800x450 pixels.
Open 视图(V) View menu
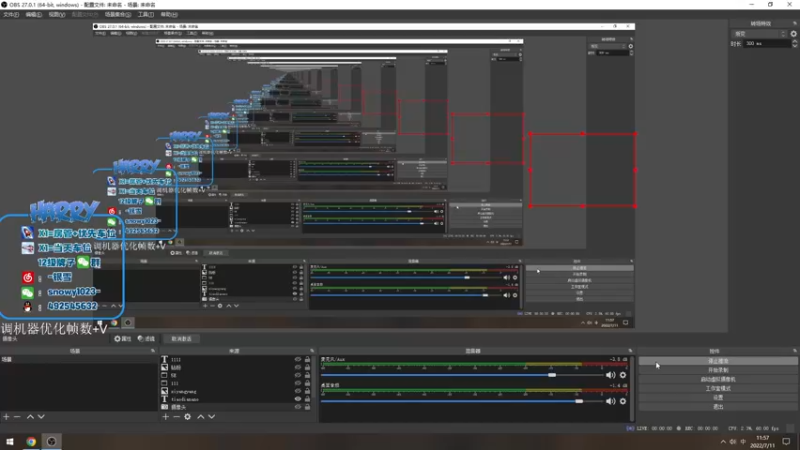point(57,15)
